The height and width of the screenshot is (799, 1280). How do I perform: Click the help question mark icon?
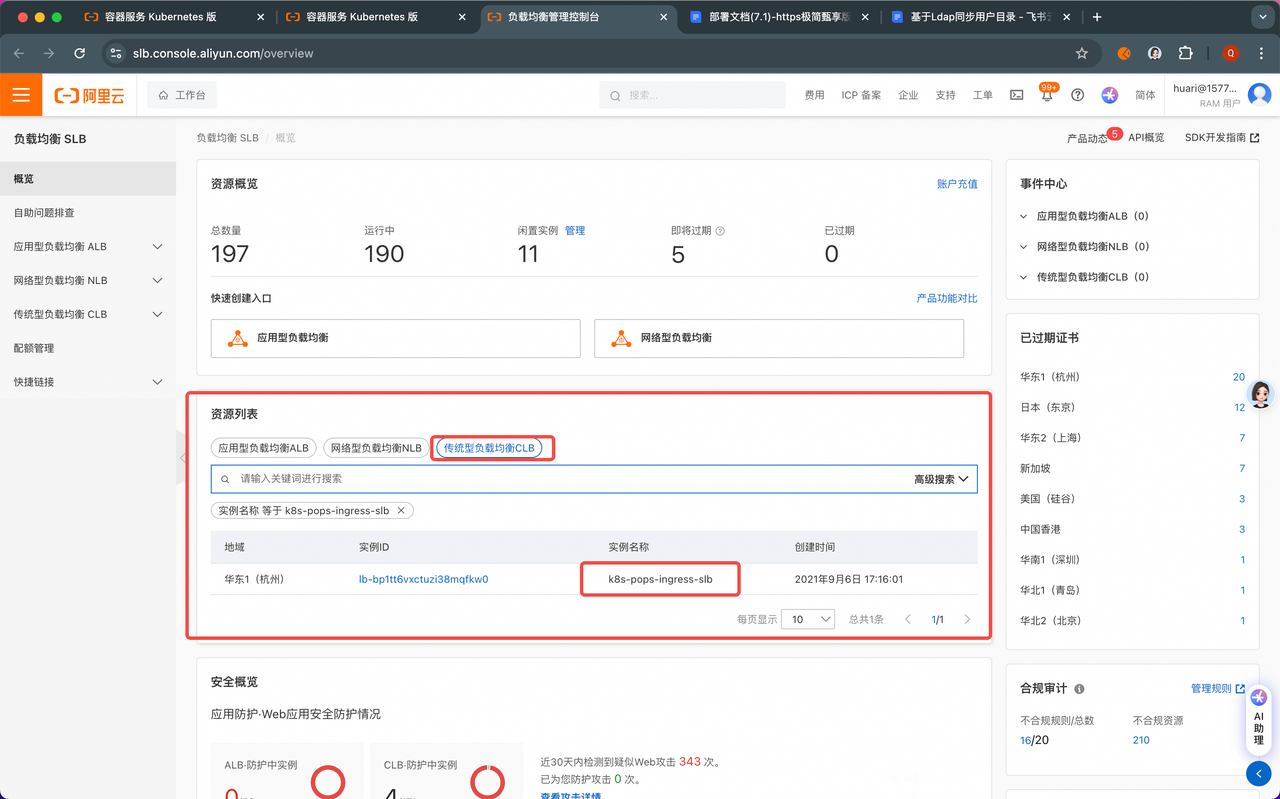[1077, 95]
